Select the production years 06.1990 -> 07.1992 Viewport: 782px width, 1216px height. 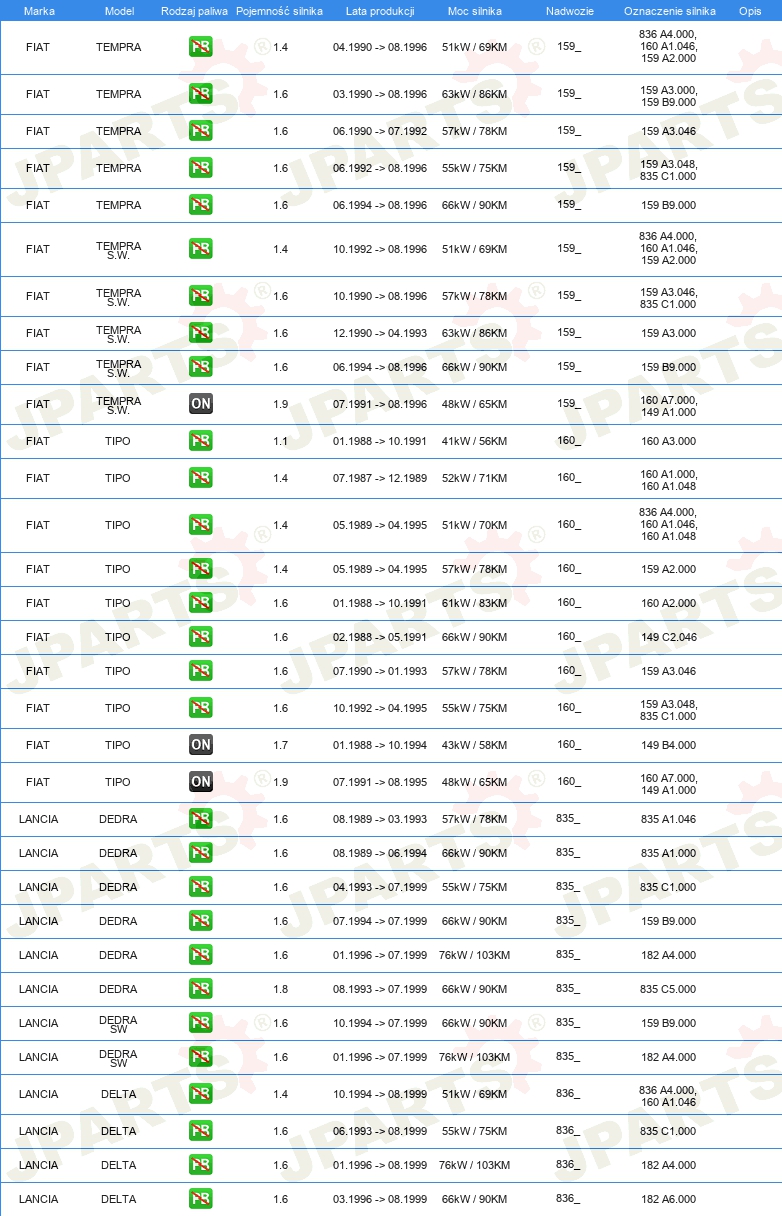point(380,131)
